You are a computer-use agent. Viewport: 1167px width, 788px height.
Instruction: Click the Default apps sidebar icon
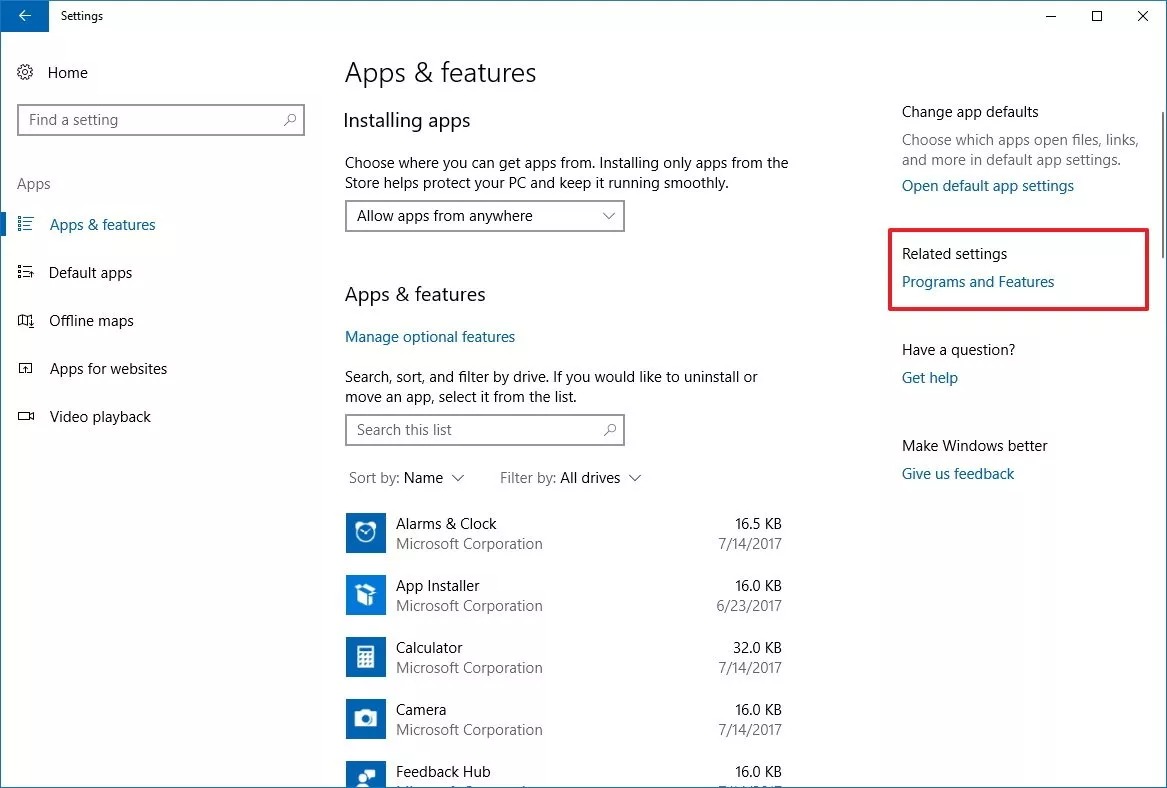25,272
